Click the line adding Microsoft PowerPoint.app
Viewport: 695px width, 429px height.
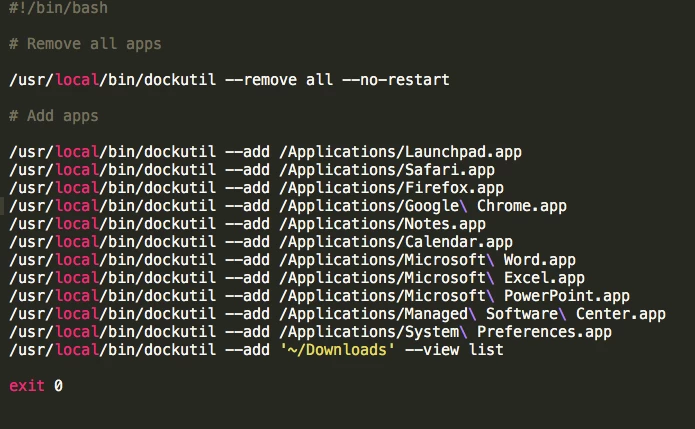click(x=319, y=296)
